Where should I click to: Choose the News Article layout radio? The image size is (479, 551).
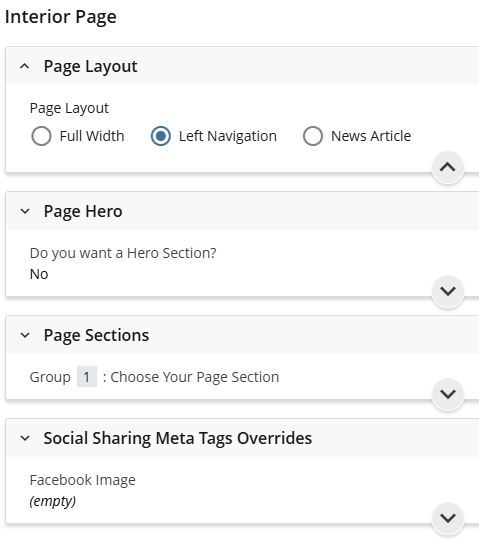[313, 136]
